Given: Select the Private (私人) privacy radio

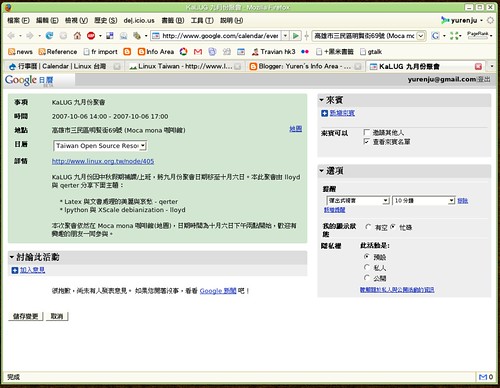Looking at the screenshot, I should click(x=367, y=267).
